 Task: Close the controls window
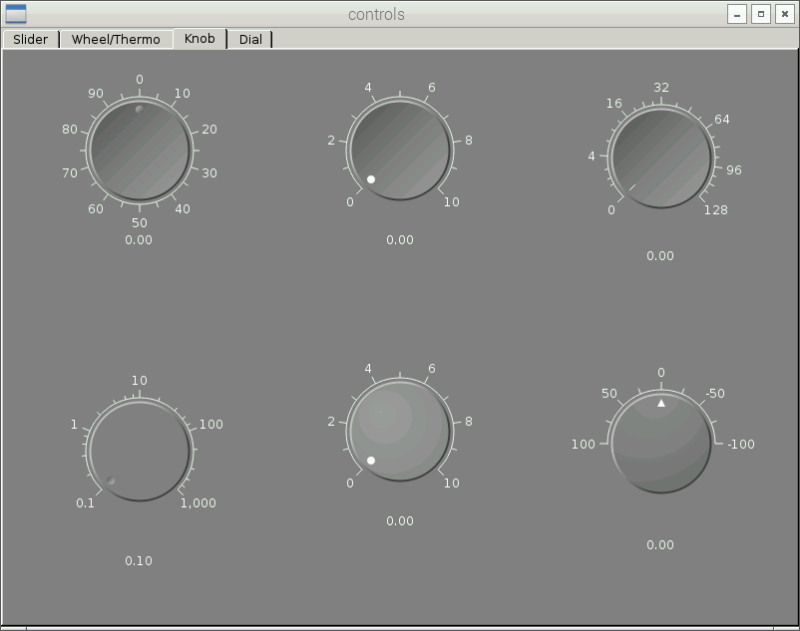(785, 14)
